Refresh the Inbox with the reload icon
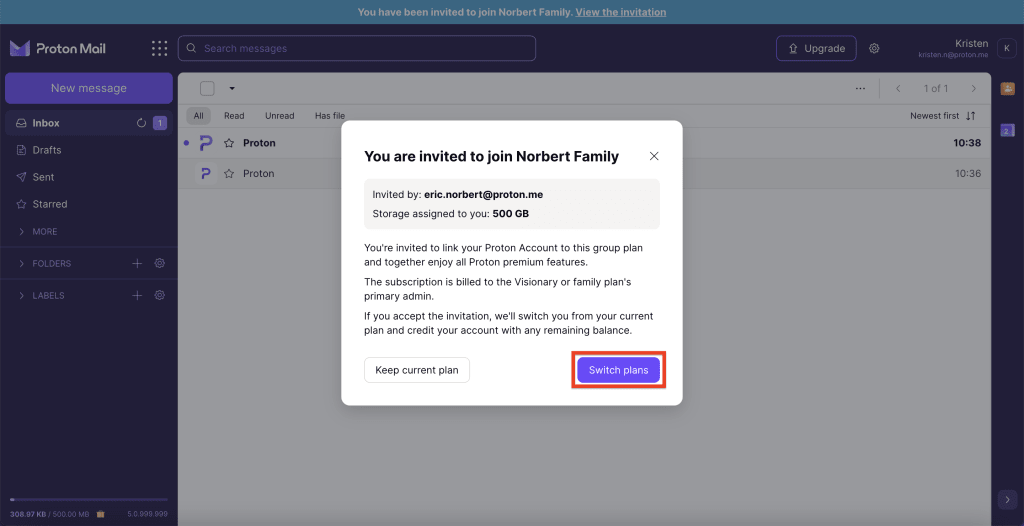Image resolution: width=1024 pixels, height=526 pixels. click(141, 123)
